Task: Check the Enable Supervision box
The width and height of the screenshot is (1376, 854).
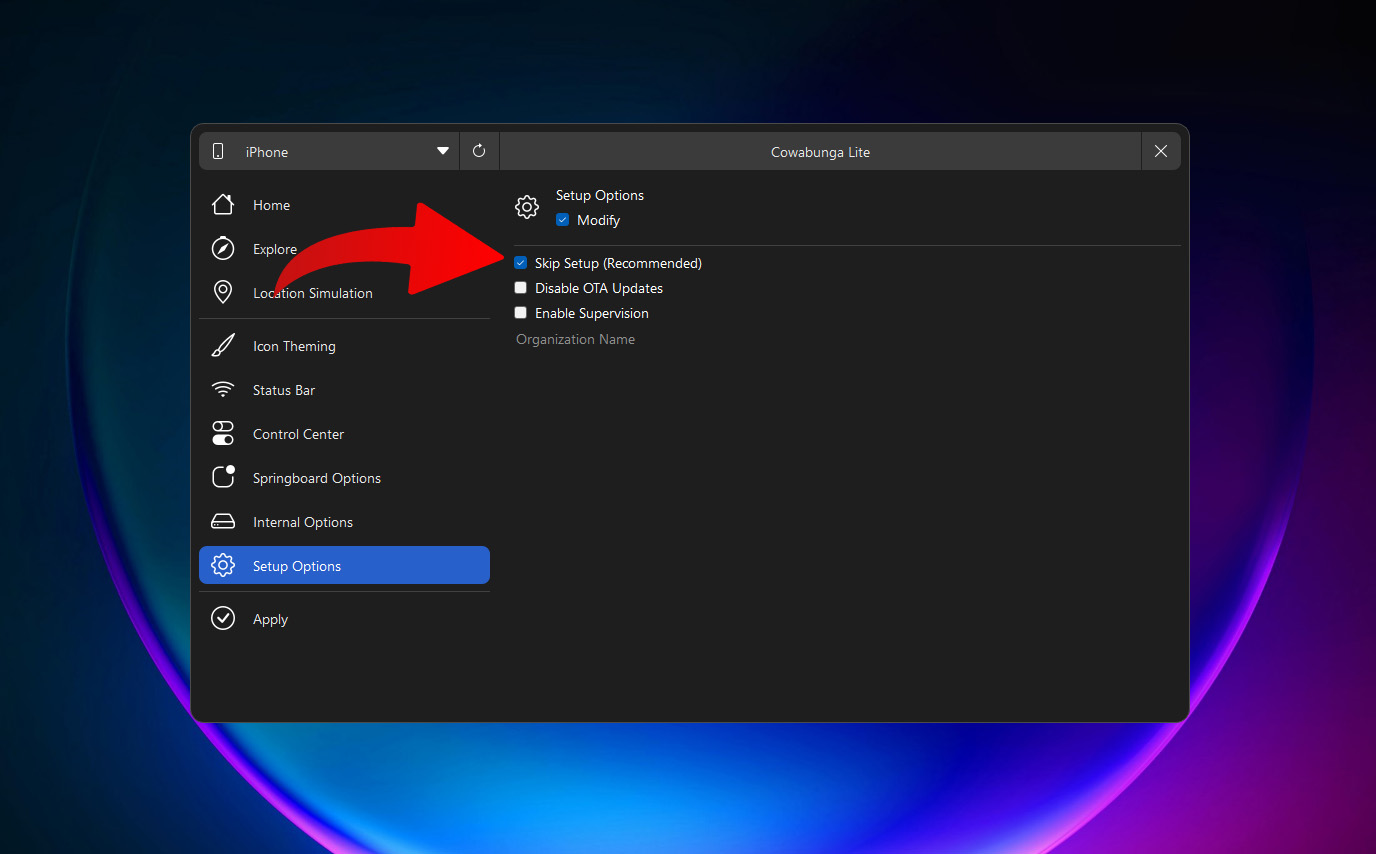Action: click(x=520, y=313)
